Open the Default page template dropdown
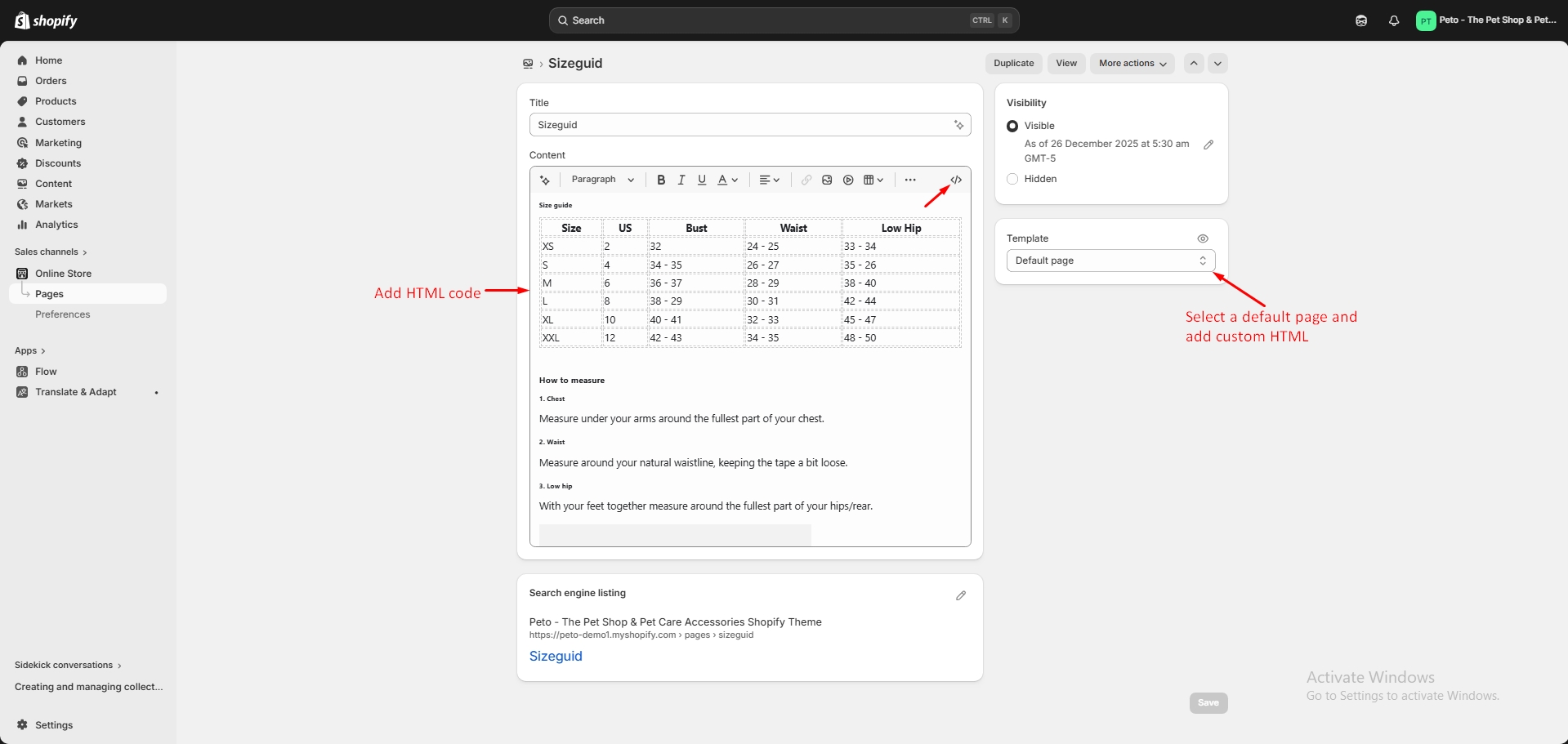1568x744 pixels. tap(1111, 261)
